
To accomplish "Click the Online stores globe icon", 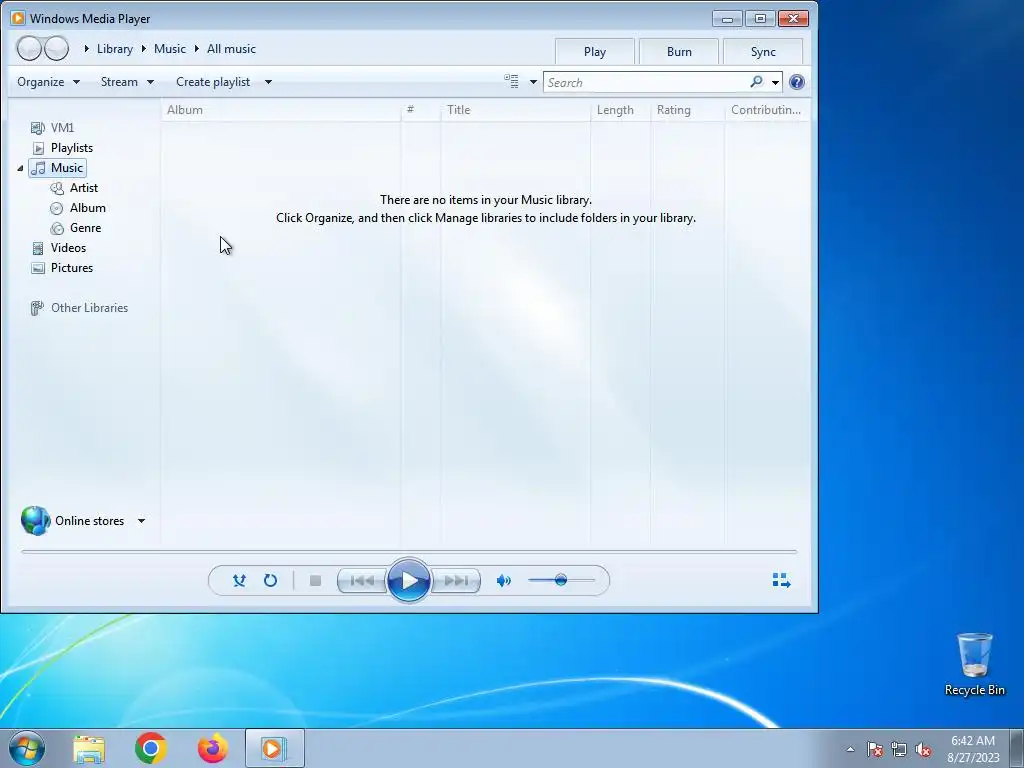I will click(x=35, y=520).
